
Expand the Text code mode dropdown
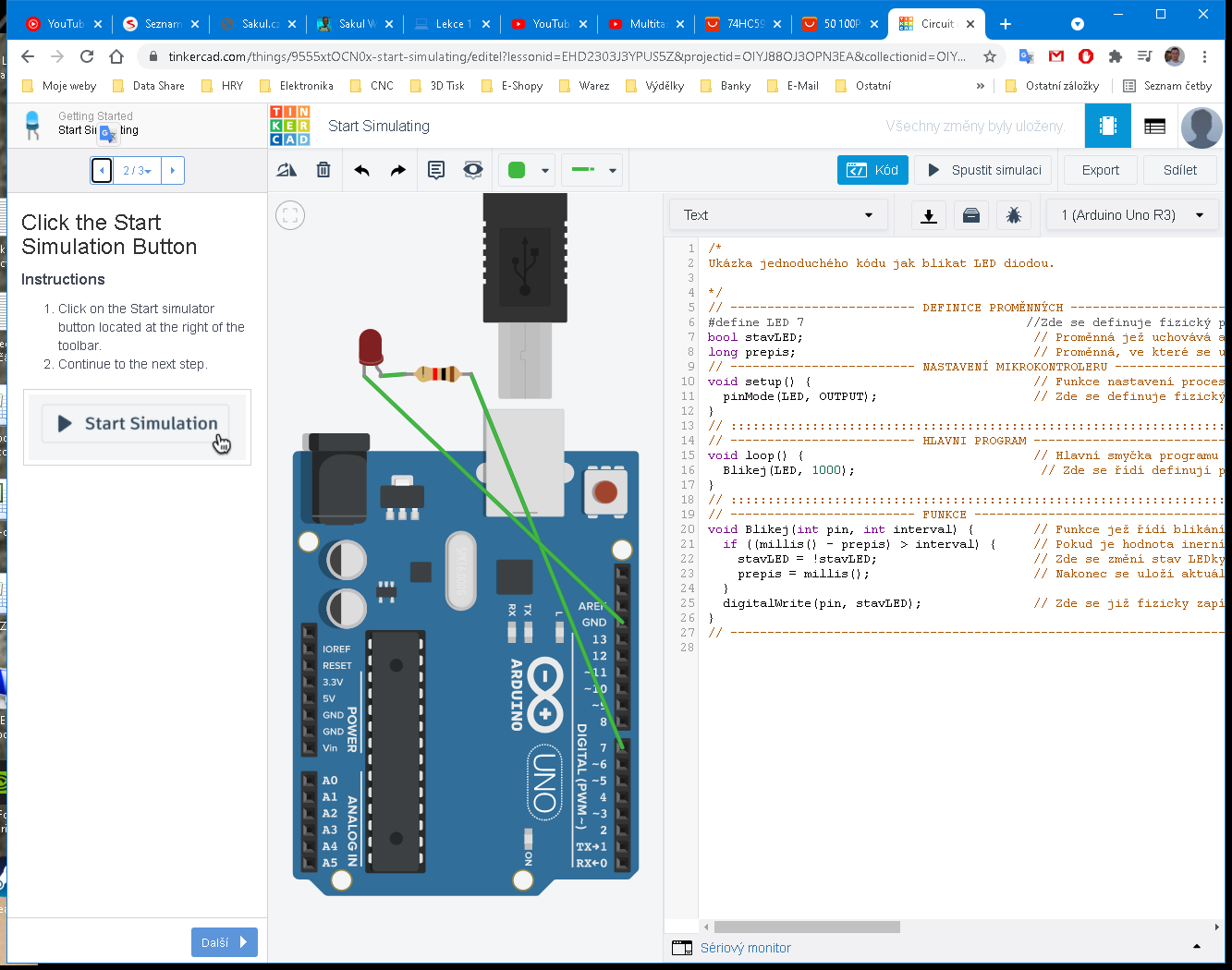coord(777,215)
